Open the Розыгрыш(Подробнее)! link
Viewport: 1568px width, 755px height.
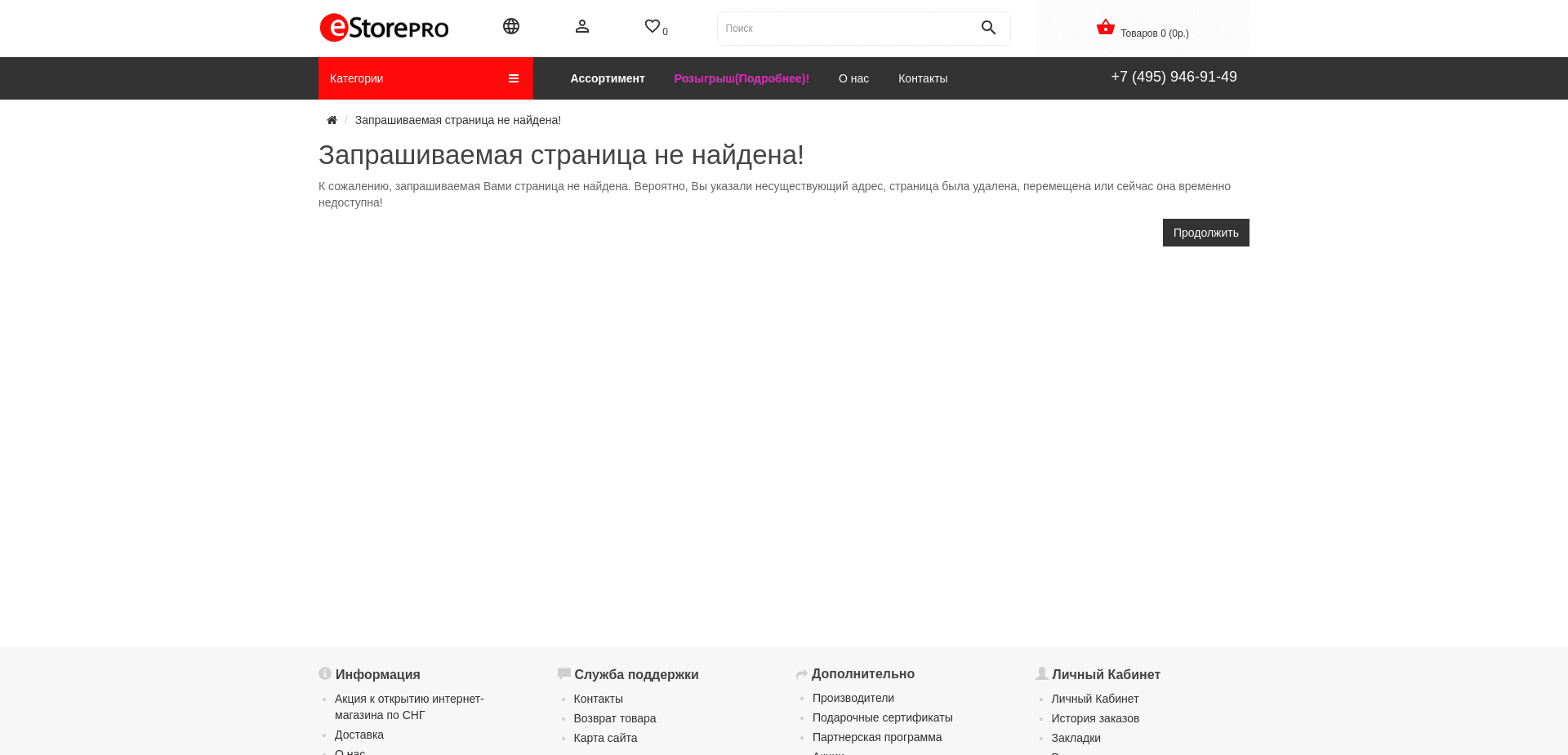tap(741, 78)
